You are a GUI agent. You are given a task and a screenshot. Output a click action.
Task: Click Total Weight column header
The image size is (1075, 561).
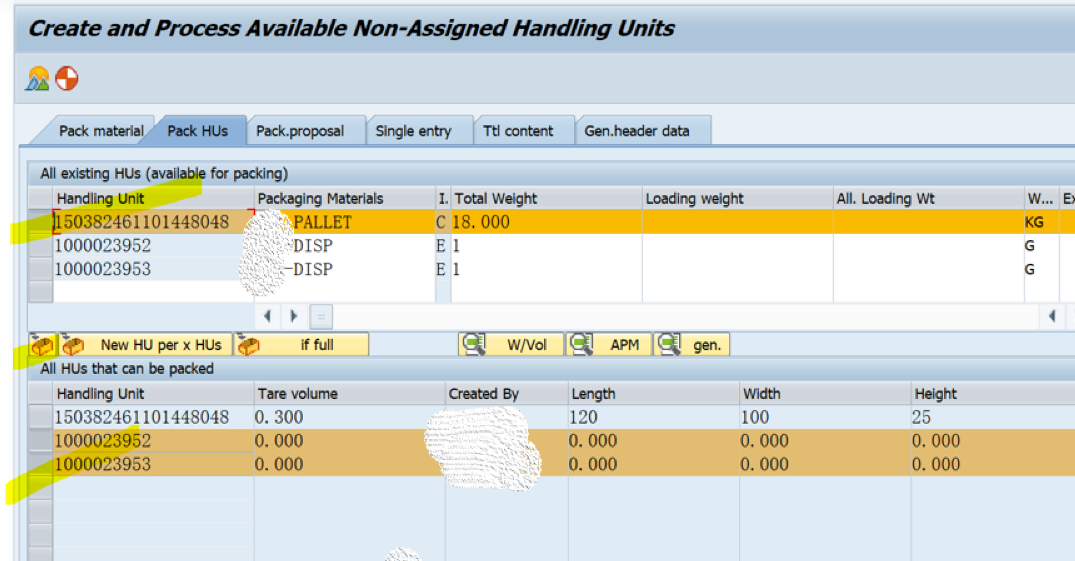pos(546,199)
